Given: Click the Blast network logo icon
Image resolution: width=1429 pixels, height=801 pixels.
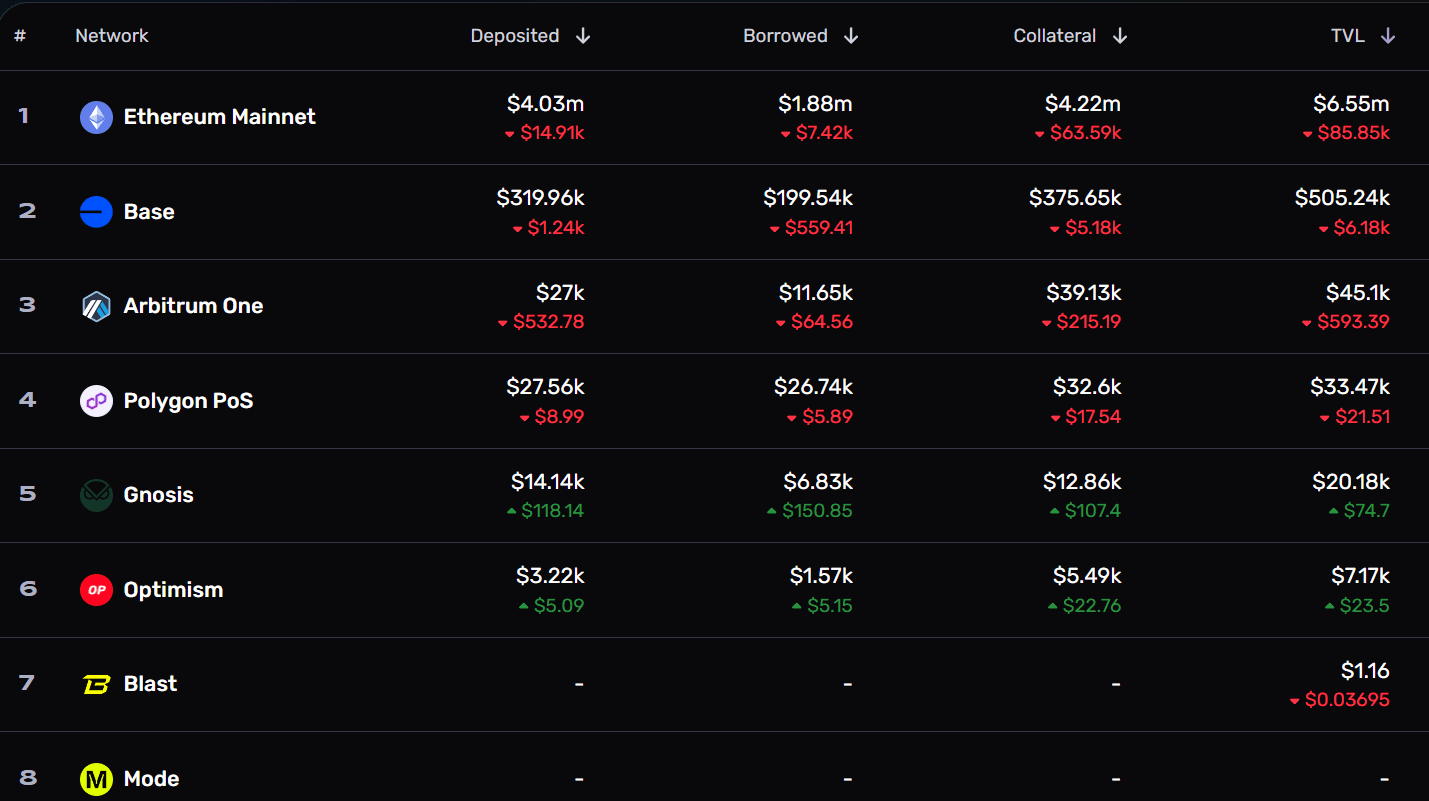Looking at the screenshot, I should [96, 684].
